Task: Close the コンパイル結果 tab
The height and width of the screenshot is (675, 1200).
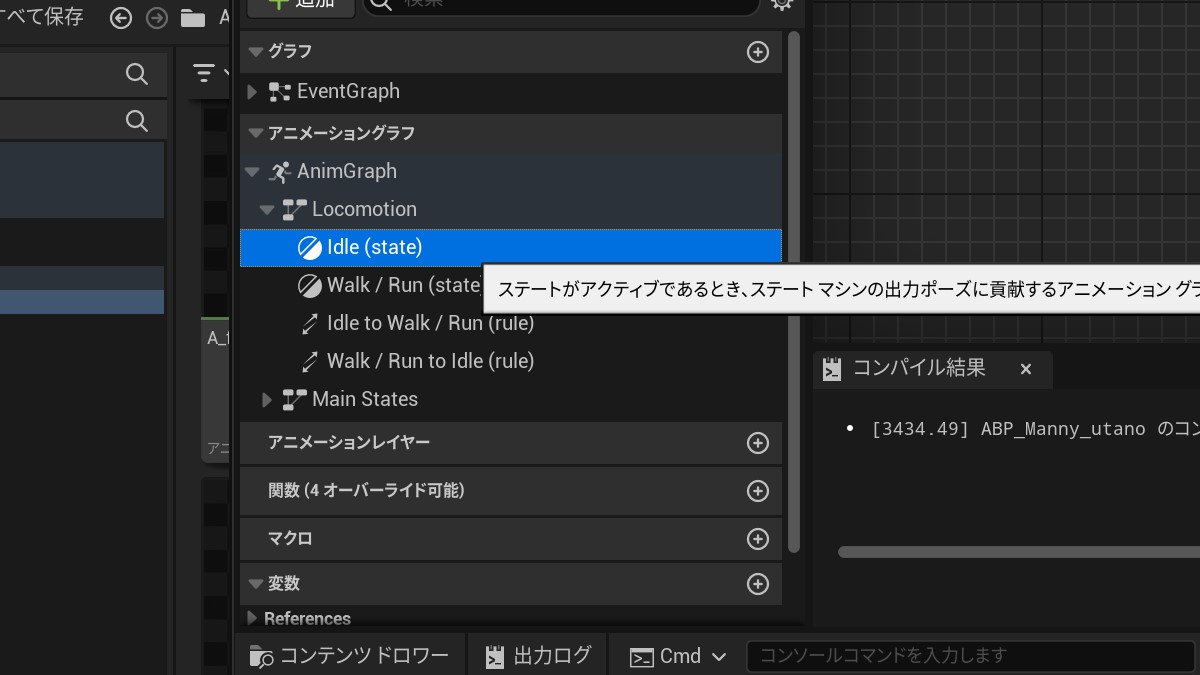Action: point(1025,369)
